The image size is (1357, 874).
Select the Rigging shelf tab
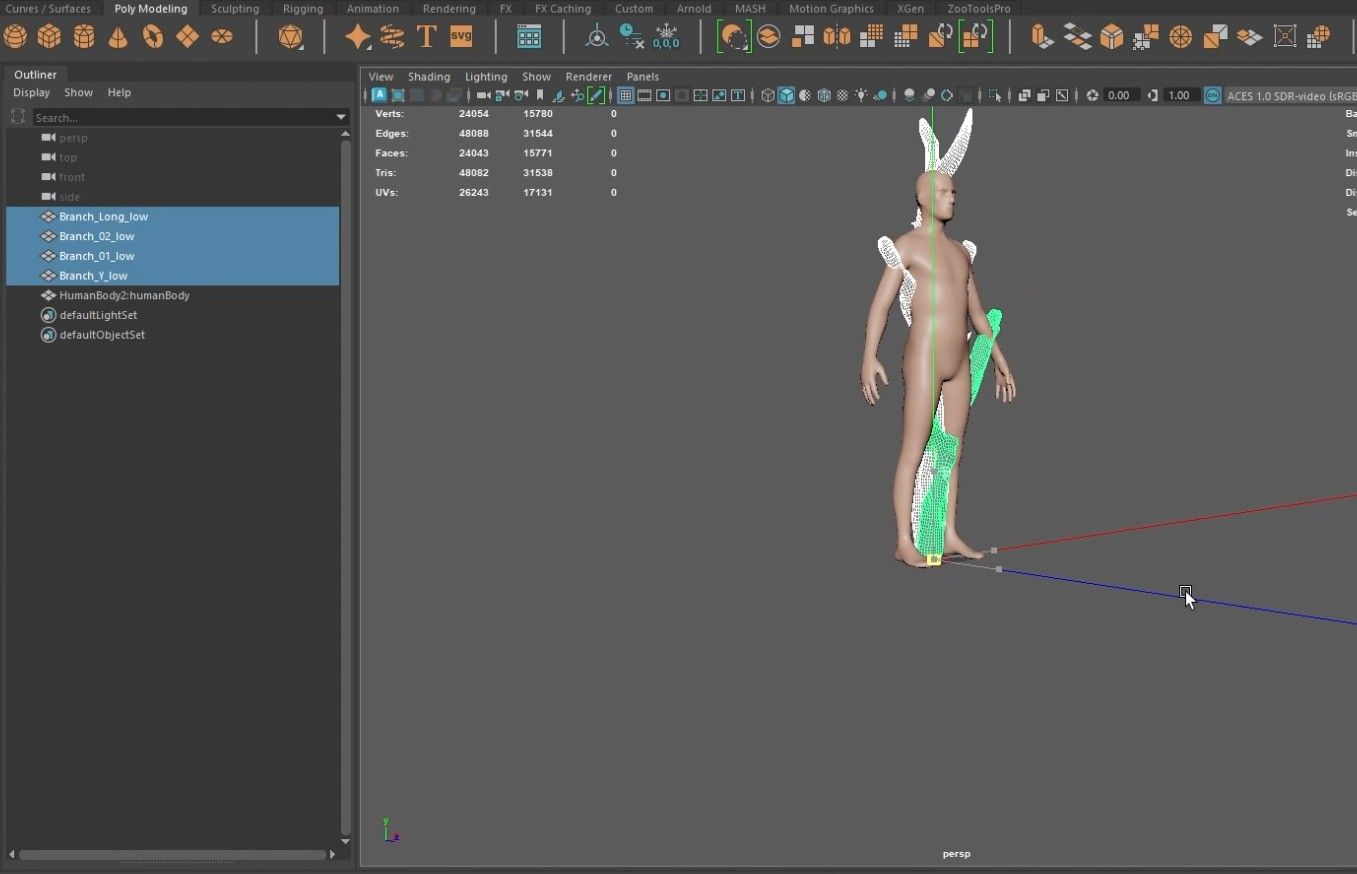tap(303, 9)
